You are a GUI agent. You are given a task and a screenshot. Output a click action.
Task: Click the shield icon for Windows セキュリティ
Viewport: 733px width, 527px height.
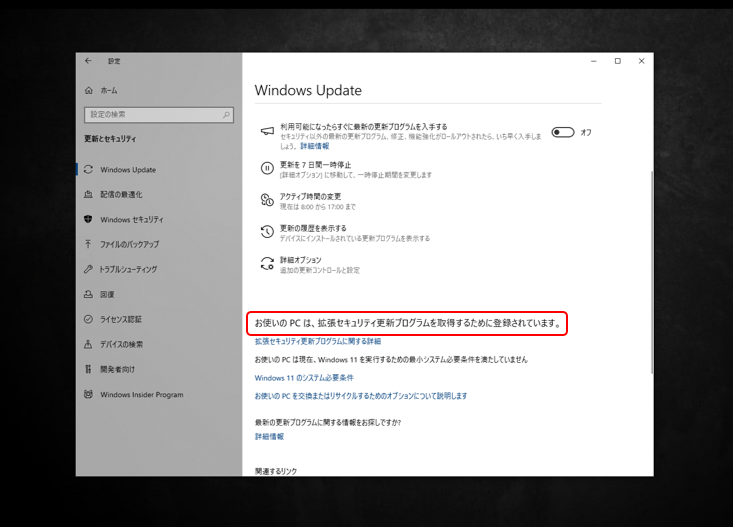[89, 219]
